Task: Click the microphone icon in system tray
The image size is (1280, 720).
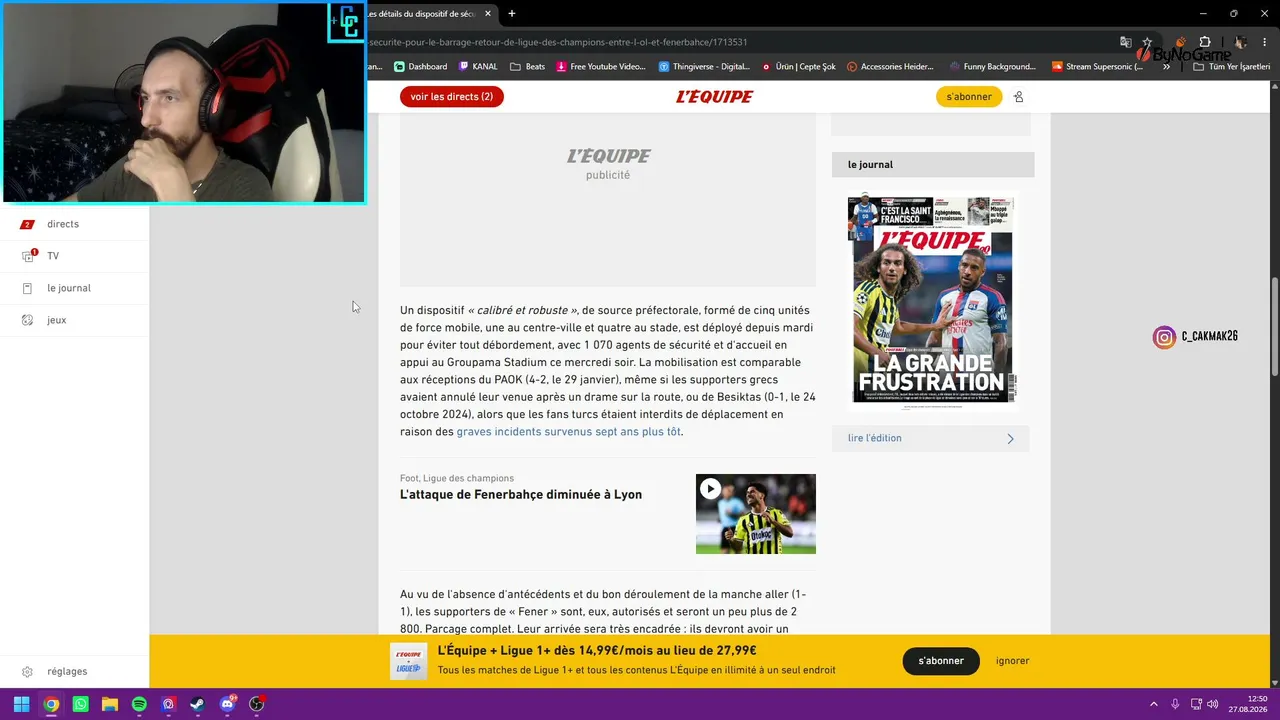Action: pyautogui.click(x=1175, y=704)
